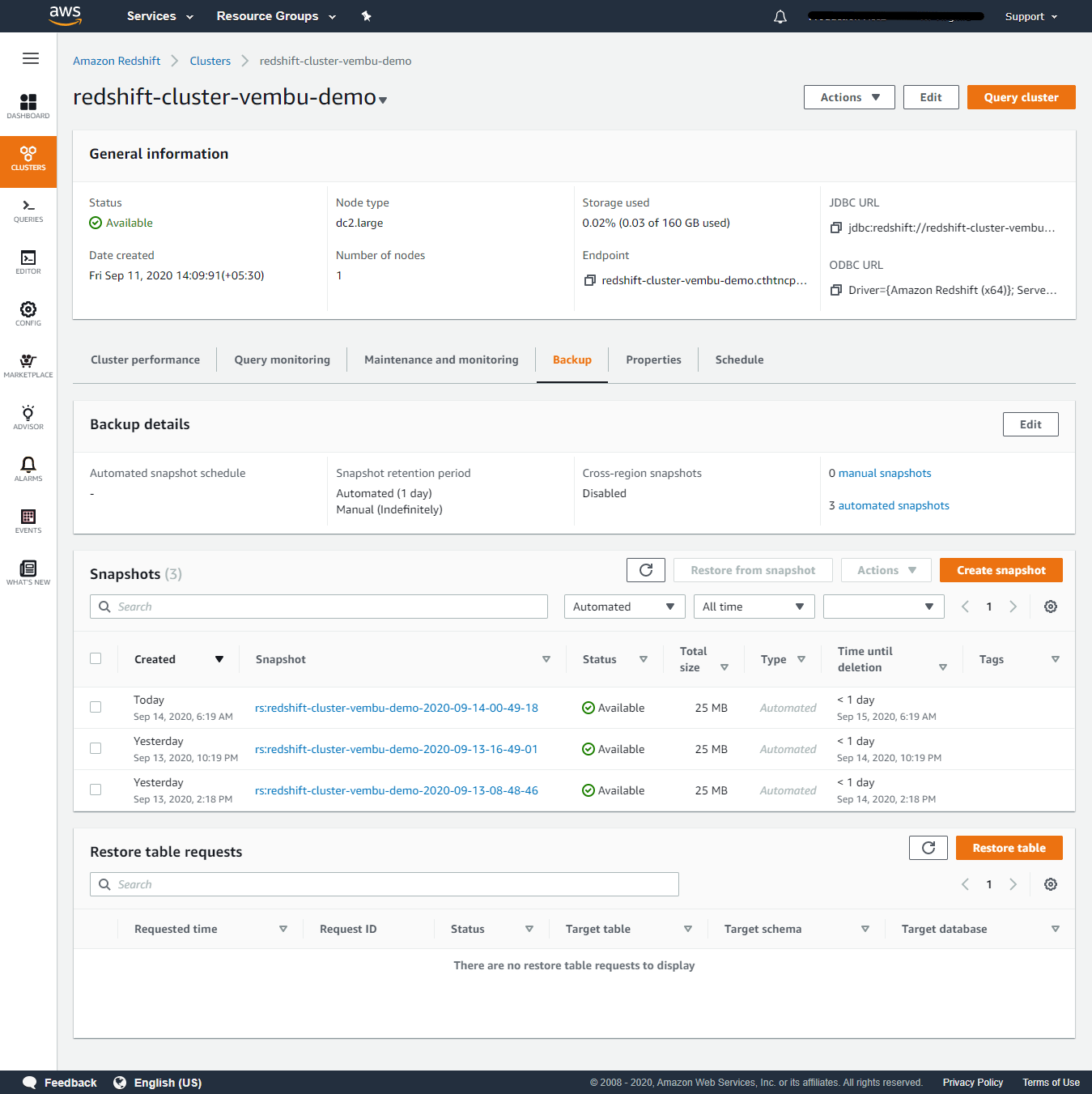Click the Restore table button

click(1009, 848)
